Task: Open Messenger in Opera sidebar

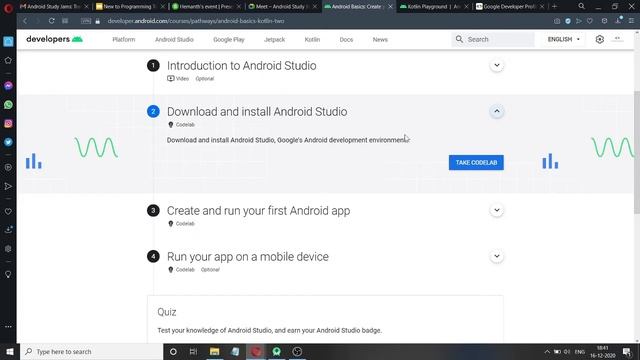Action: coord(8,86)
